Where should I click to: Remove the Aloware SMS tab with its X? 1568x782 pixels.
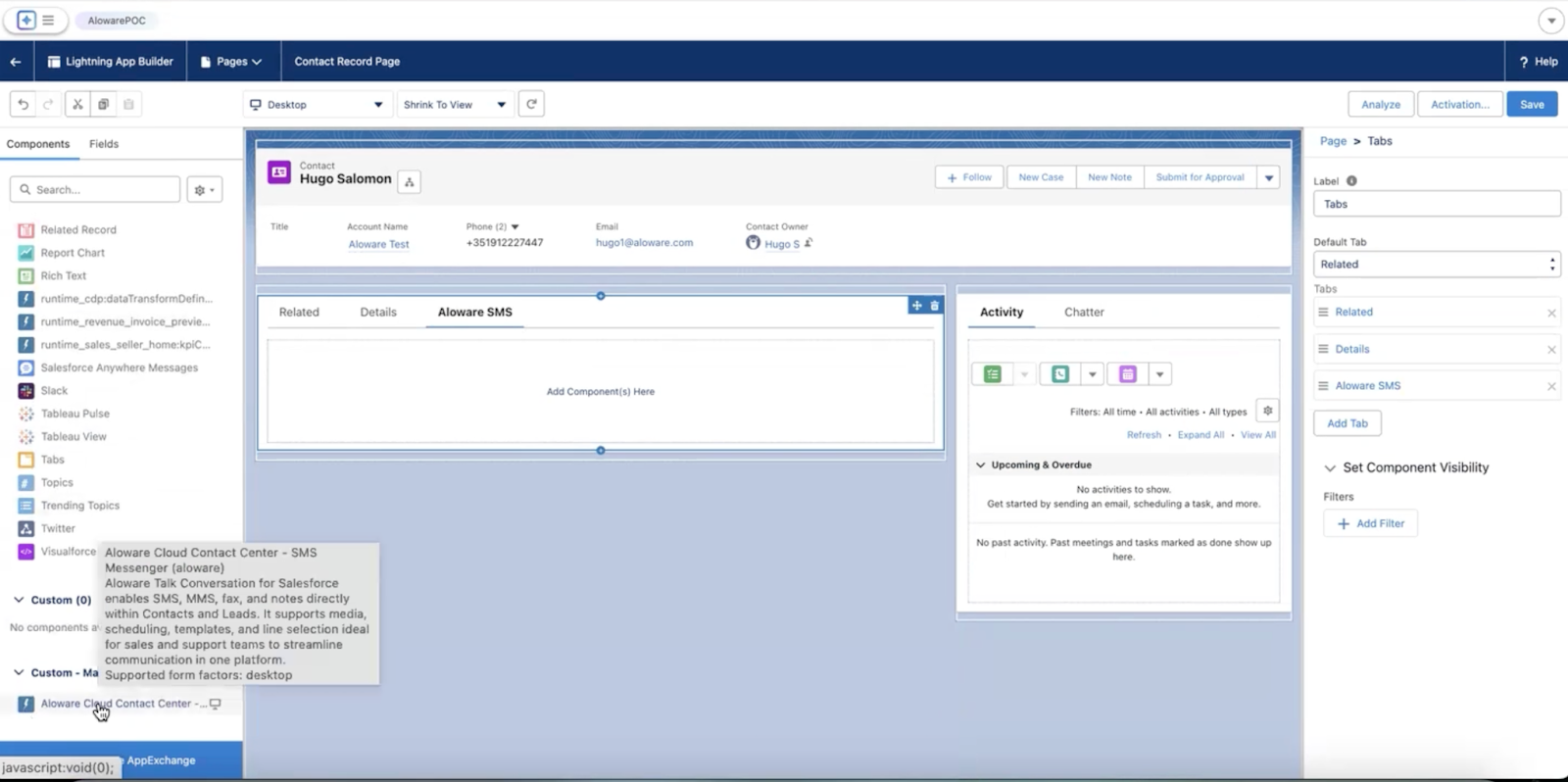coord(1551,387)
